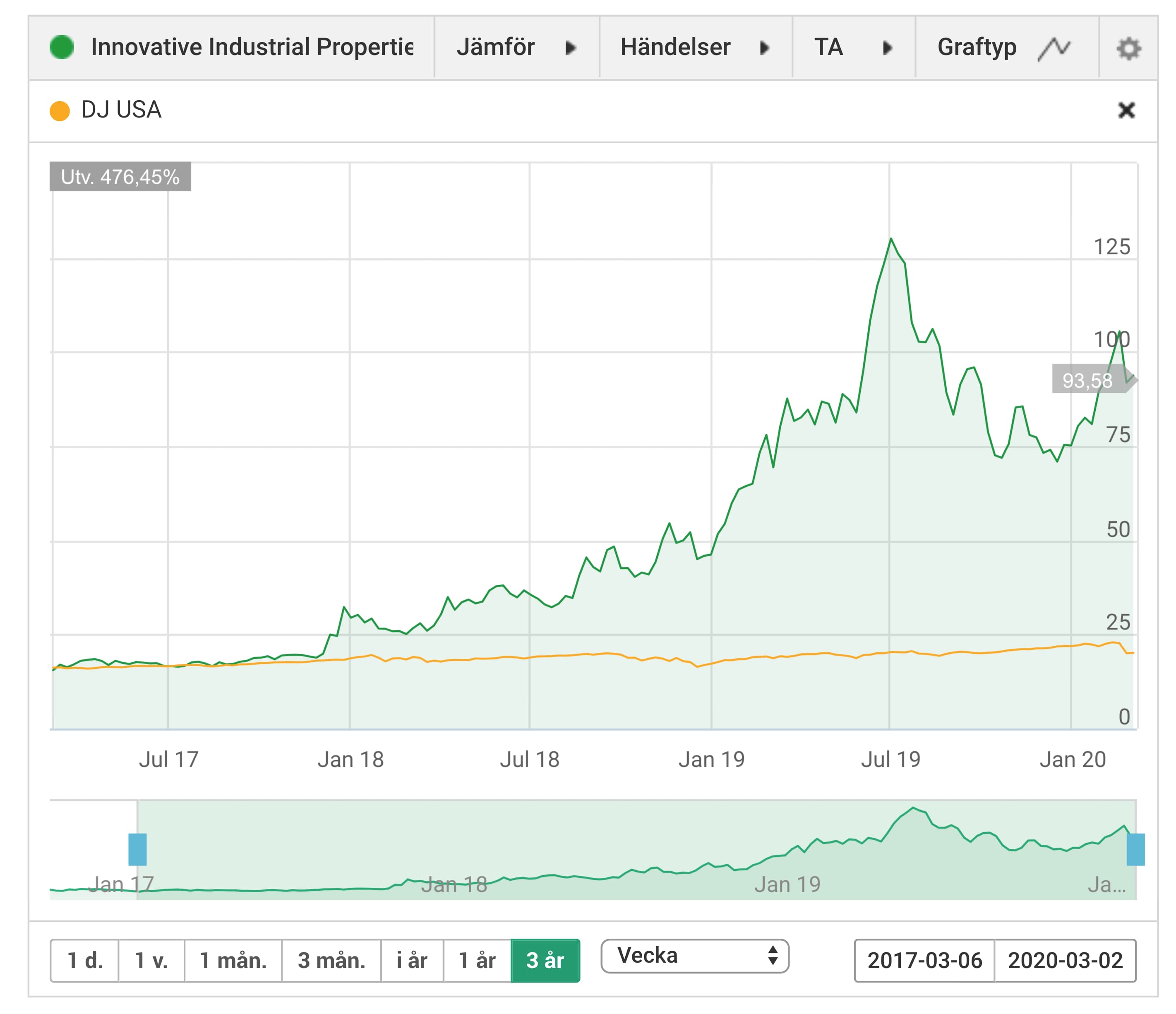This screenshot has height=1014, width=1176.
Task: Switch to the i år range
Action: (412, 960)
